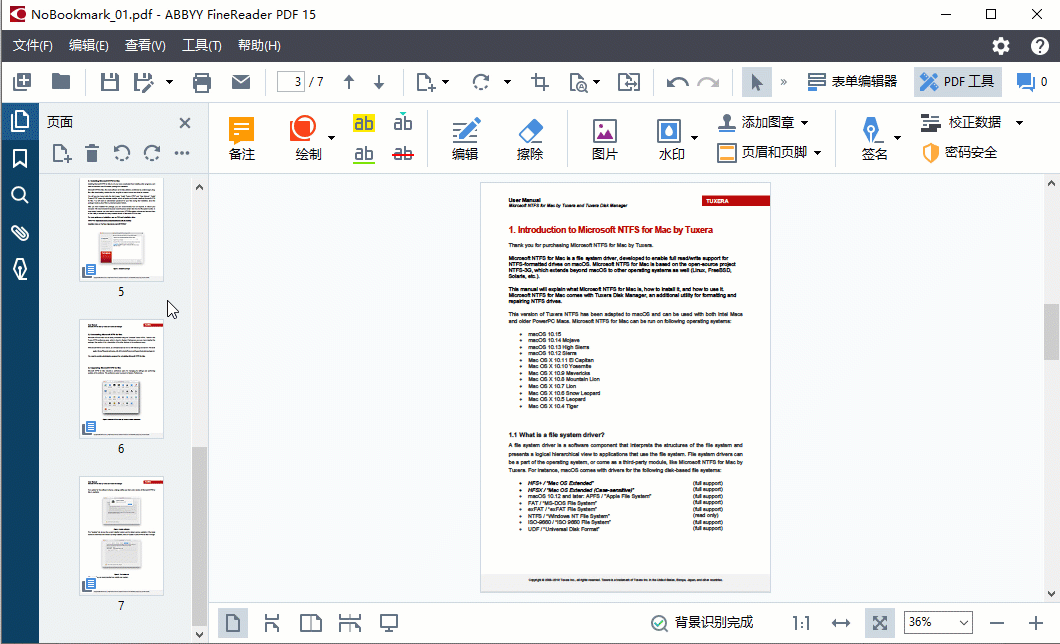Select the pointer selection tool

coord(756,82)
